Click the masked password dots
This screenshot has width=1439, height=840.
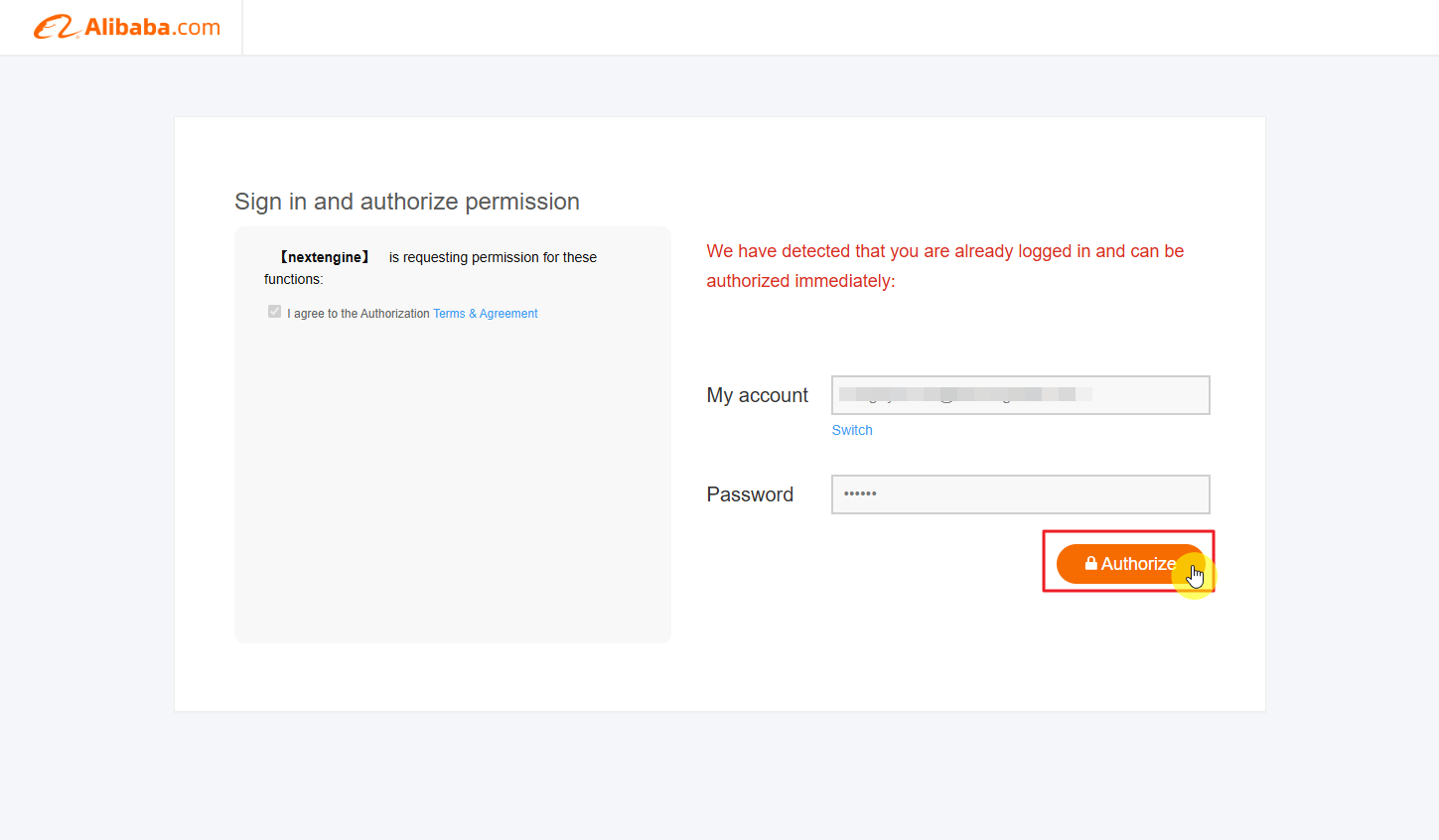pos(860,493)
